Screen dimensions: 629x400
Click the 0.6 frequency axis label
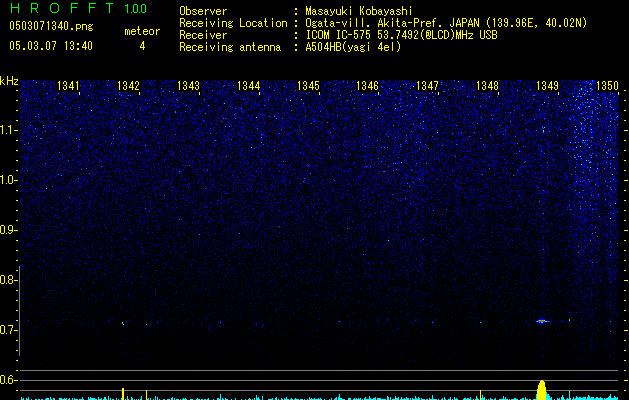pos(8,380)
